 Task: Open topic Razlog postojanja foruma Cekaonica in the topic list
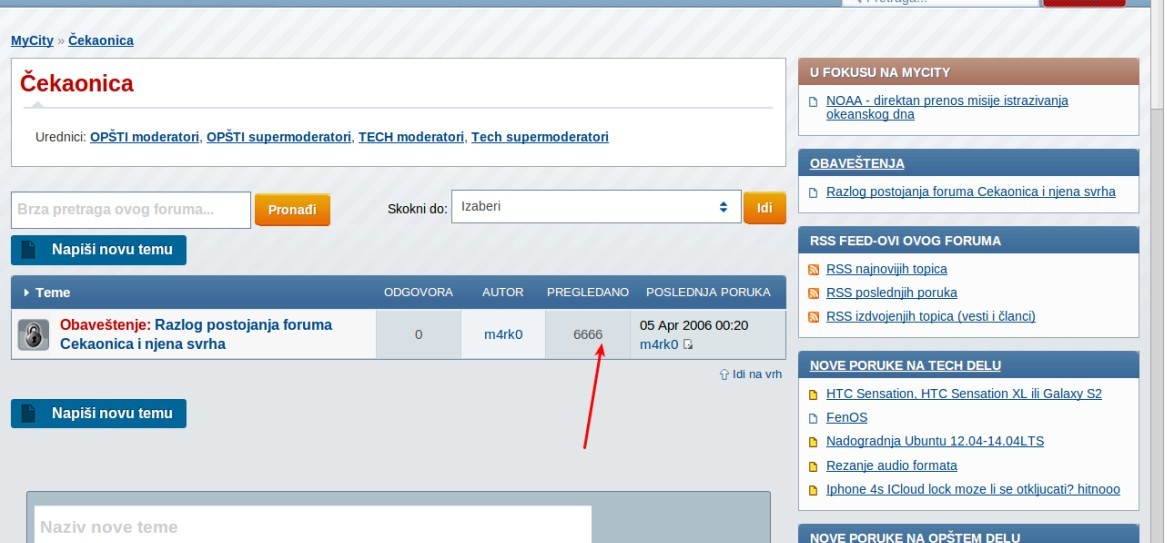click(x=196, y=335)
